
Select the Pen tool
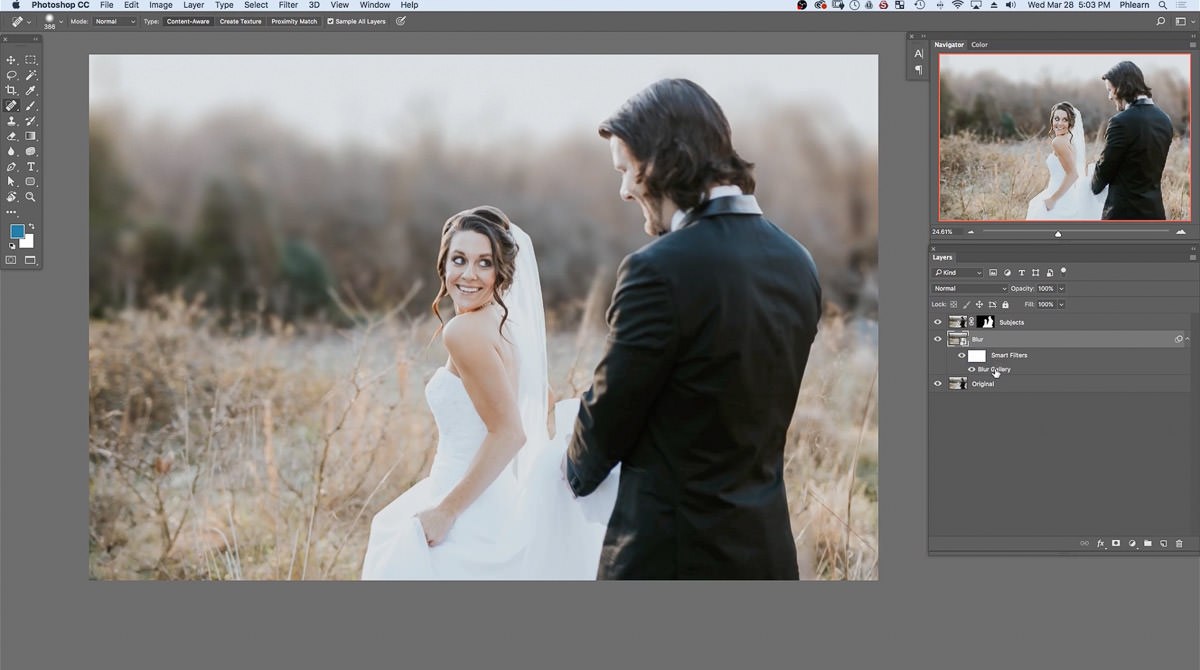(12, 167)
